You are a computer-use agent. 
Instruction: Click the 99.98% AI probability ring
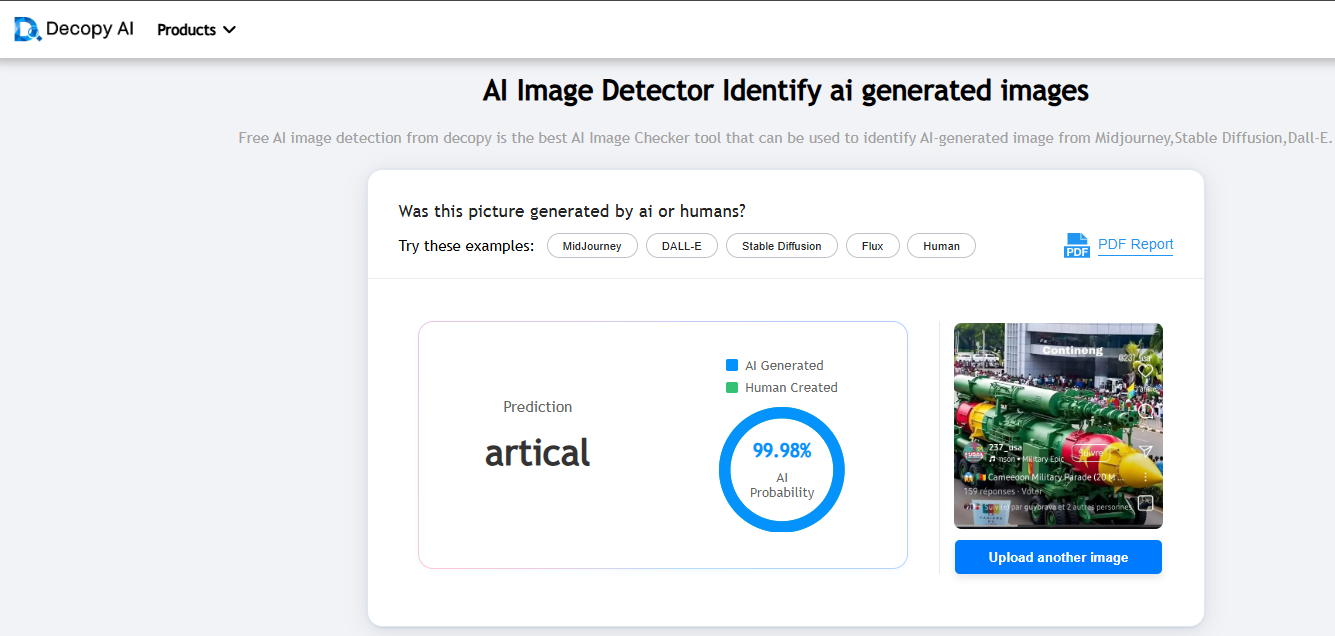pyautogui.click(x=782, y=469)
